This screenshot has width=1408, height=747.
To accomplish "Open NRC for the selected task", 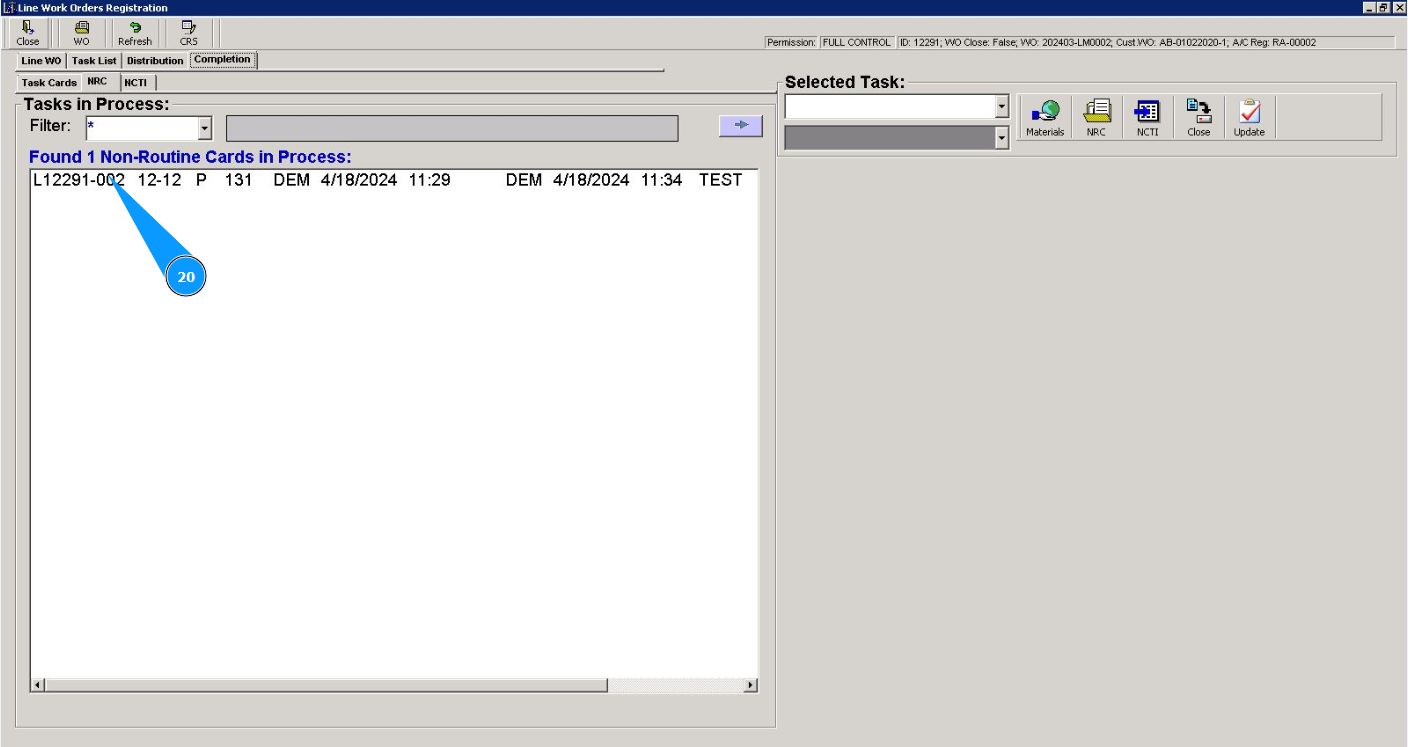I will point(1096,118).
